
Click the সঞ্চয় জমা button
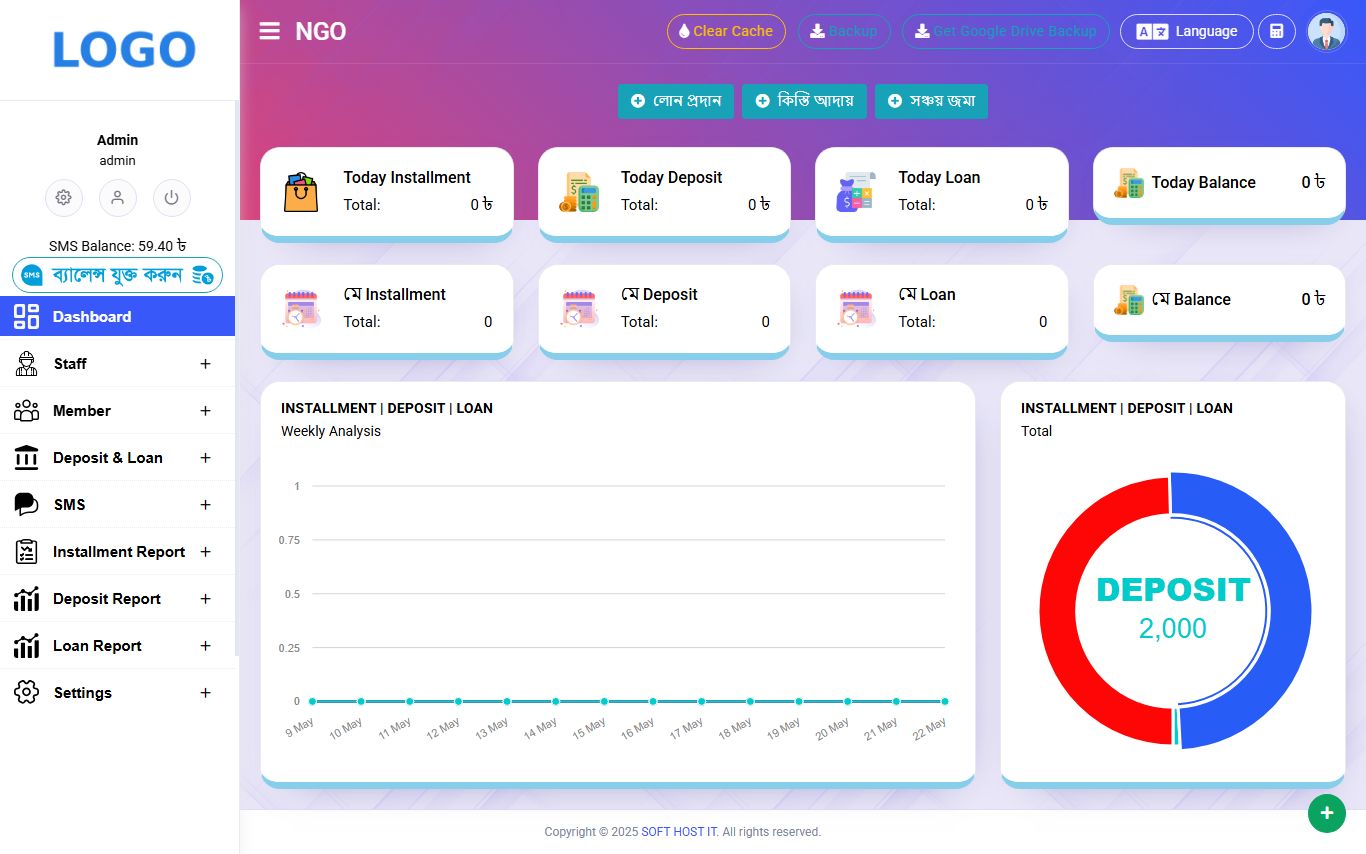point(931,101)
